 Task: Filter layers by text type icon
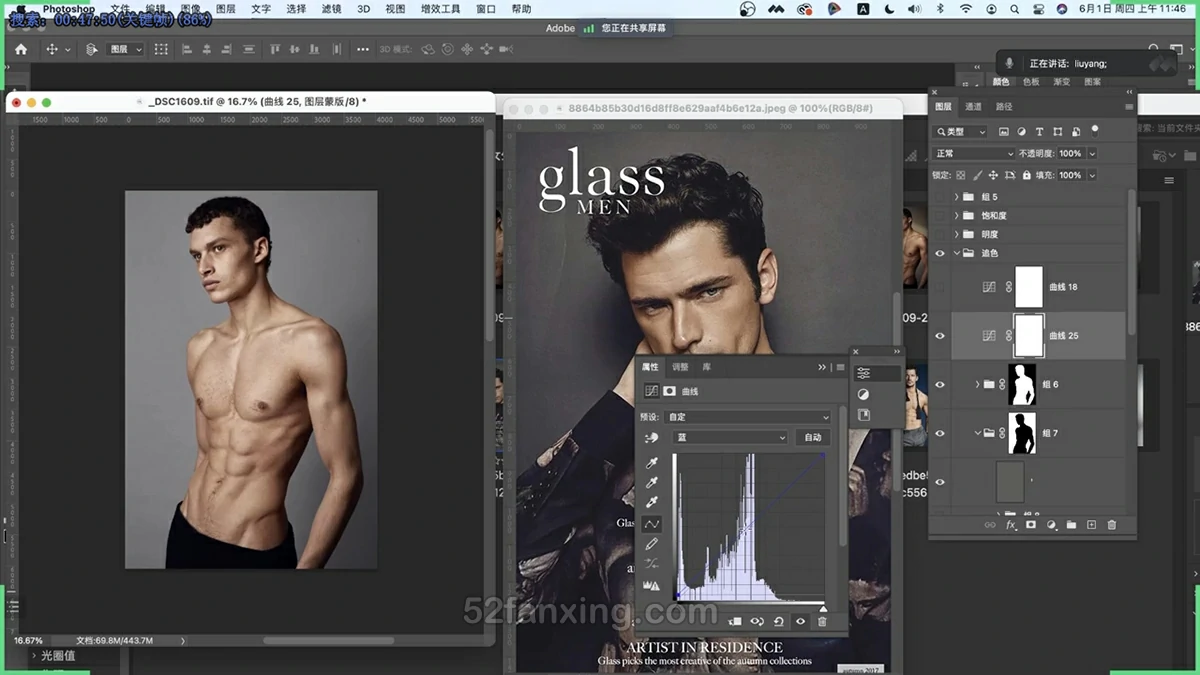(x=1040, y=132)
